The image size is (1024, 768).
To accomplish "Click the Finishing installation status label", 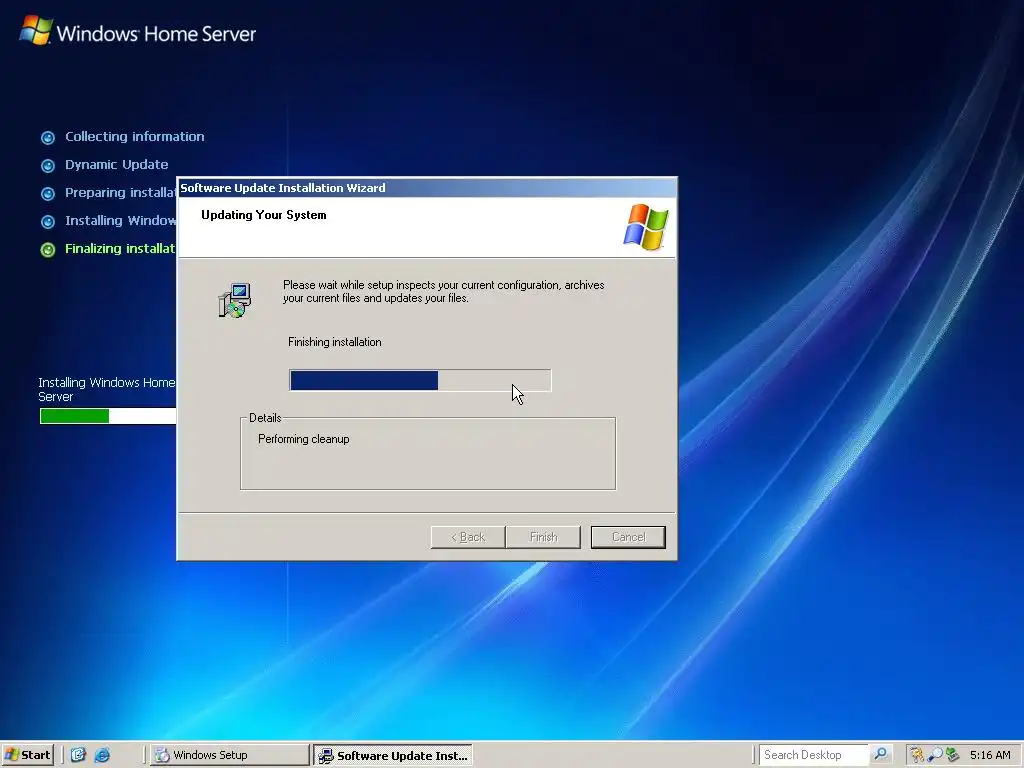I will [334, 342].
